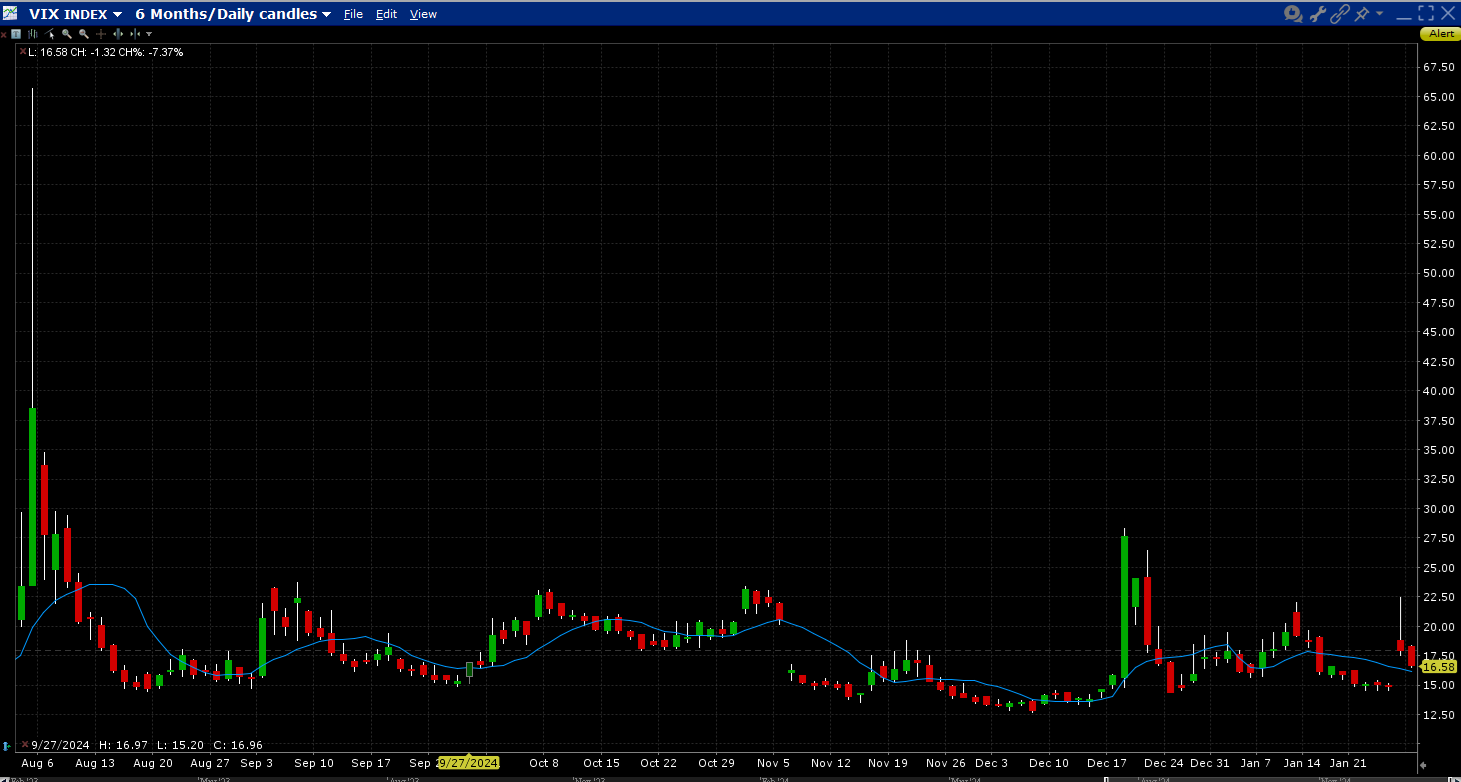The width and height of the screenshot is (1461, 782).
Task: Open the File menu
Action: (x=353, y=14)
